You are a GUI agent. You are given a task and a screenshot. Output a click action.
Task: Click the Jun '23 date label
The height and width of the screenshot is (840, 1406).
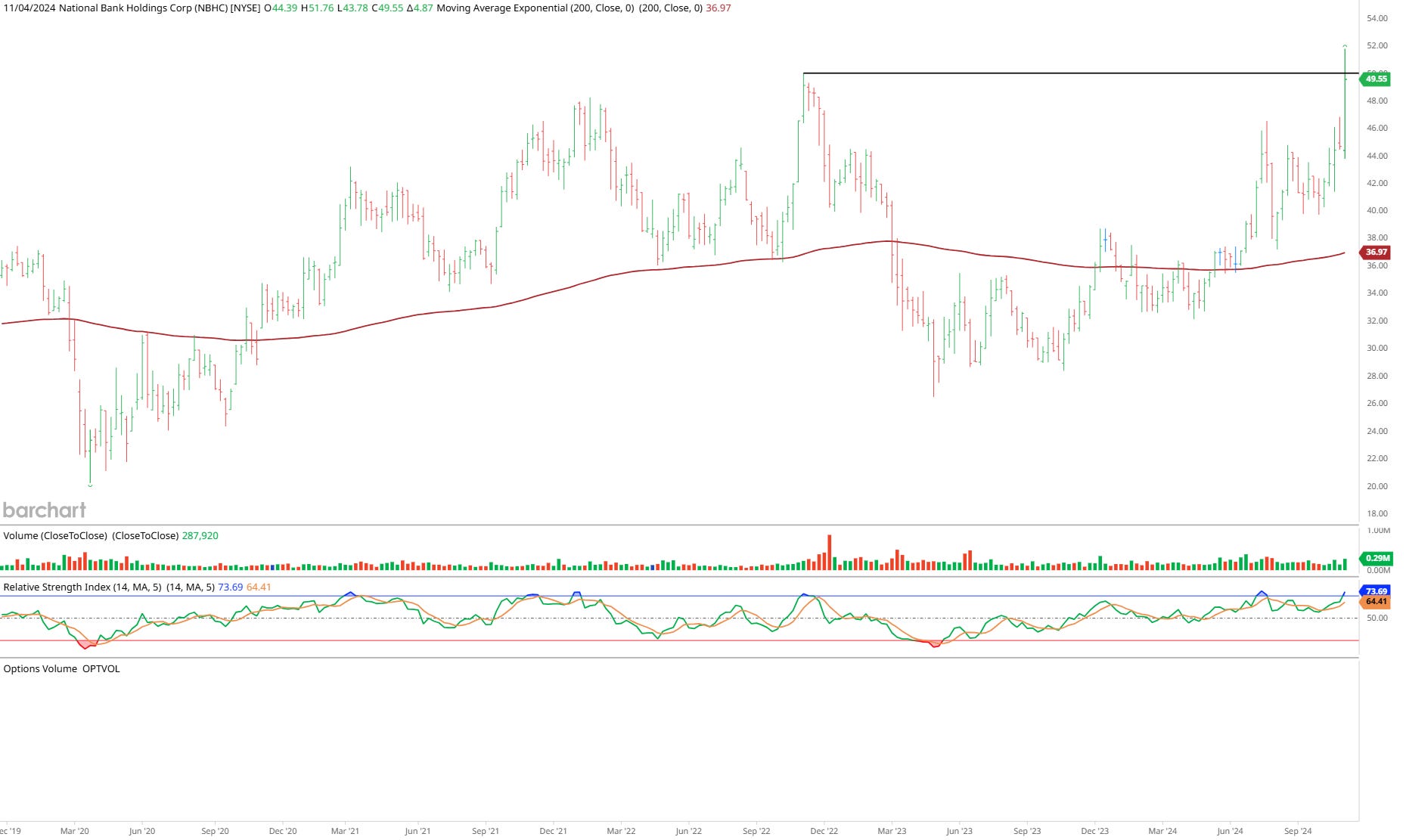pos(959,831)
